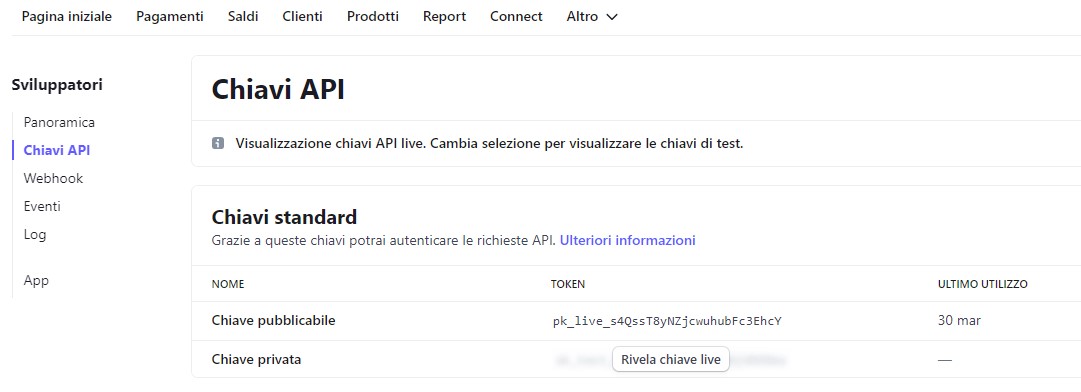This screenshot has height=392, width=1081.
Task: Select Panoramica in the developer sidebar
Action: point(59,123)
